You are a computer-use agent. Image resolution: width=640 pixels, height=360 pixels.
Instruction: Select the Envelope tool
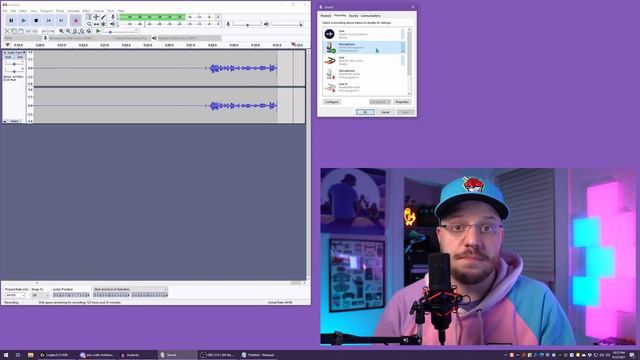(96, 17)
